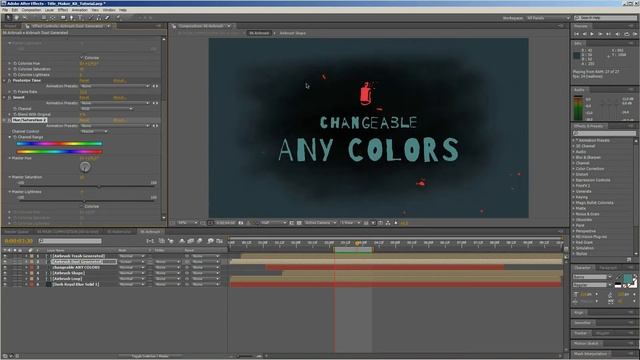Toggle motion blur switch in timeline header
The image size is (640, 360).
200,241
